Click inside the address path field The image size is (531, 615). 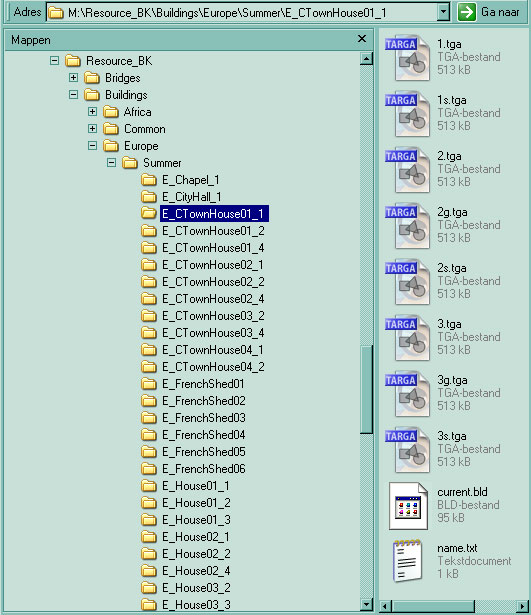tap(242, 13)
